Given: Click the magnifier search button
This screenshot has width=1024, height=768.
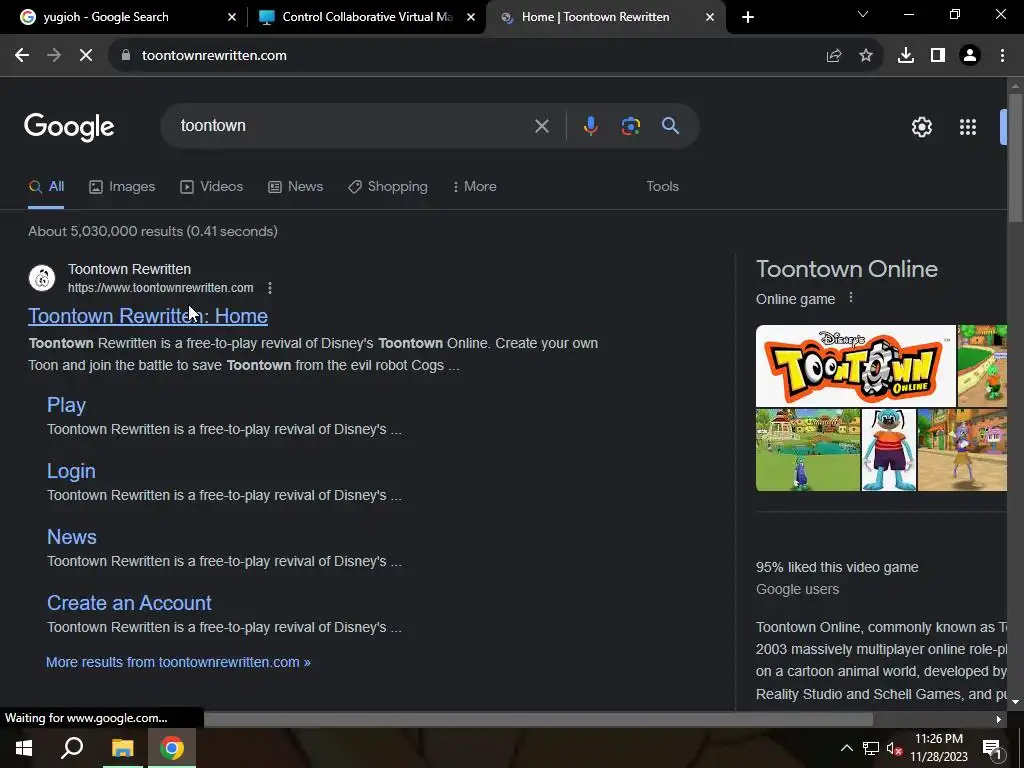Looking at the screenshot, I should coord(670,126).
